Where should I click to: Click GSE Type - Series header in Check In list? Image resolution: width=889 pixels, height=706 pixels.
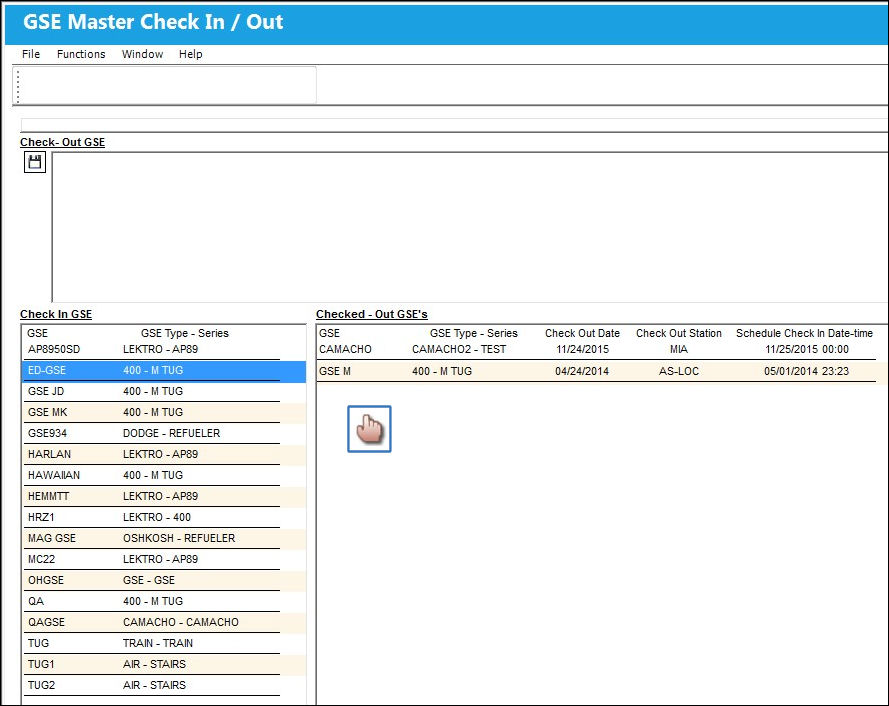[x=185, y=333]
